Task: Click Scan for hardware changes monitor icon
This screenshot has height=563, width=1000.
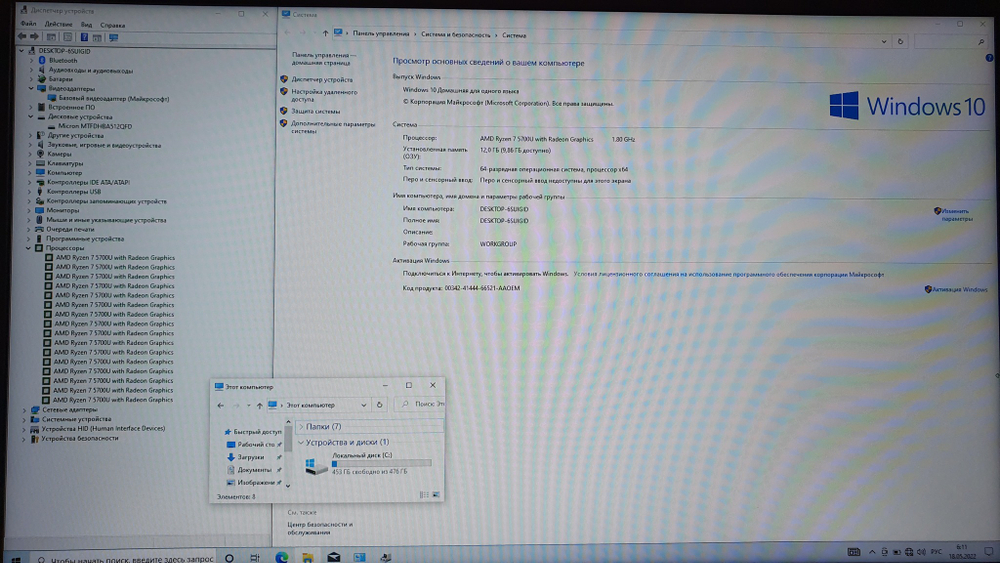Action: pyautogui.click(x=114, y=38)
